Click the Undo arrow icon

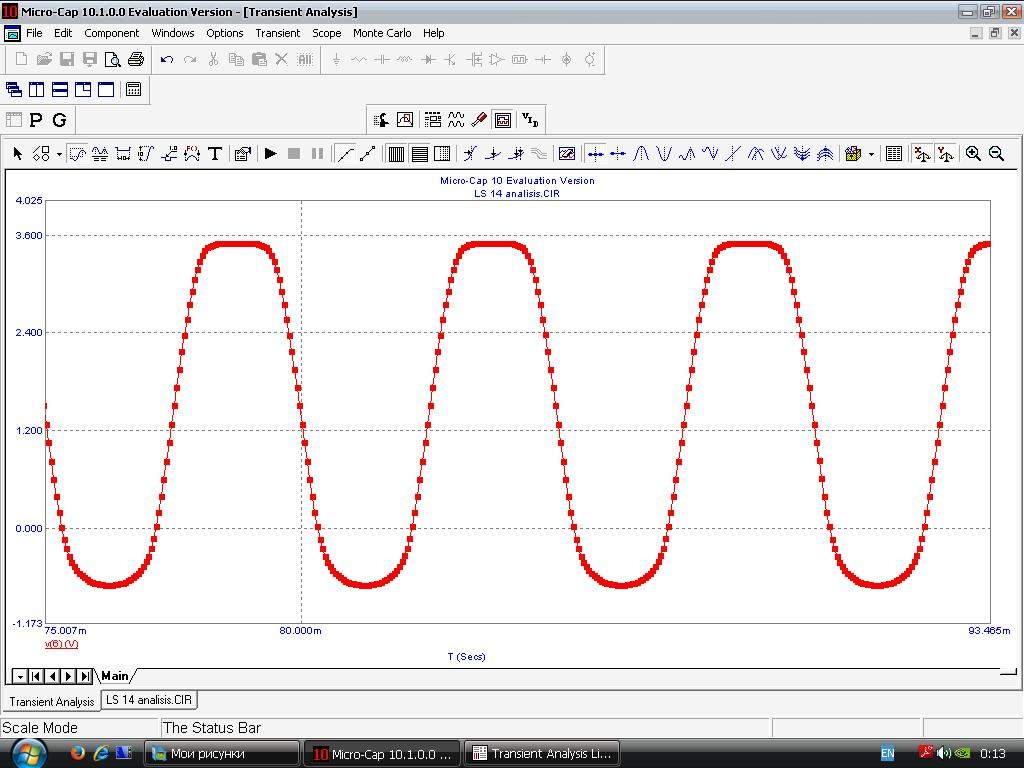coord(167,60)
